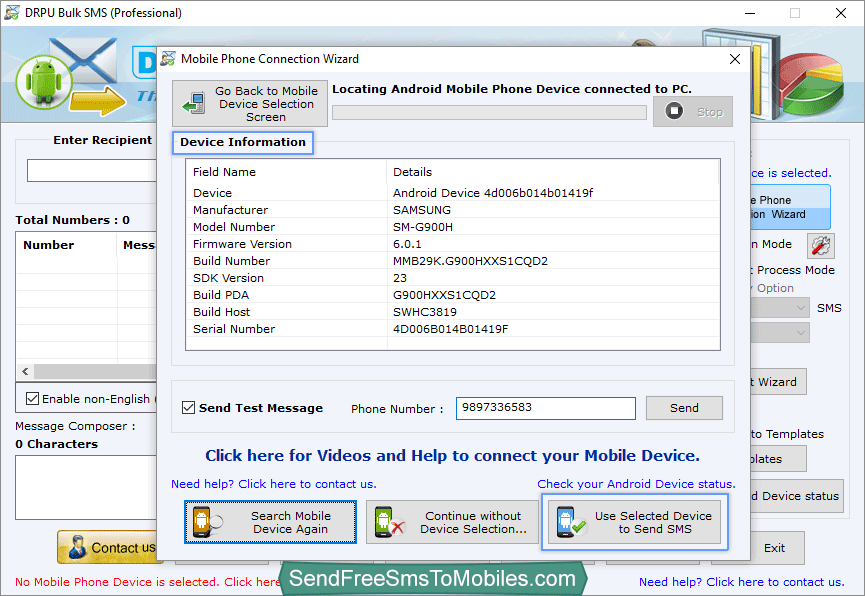This screenshot has height=596, width=865.
Task: Click the progress bar under Locating Android text
Action: click(489, 113)
